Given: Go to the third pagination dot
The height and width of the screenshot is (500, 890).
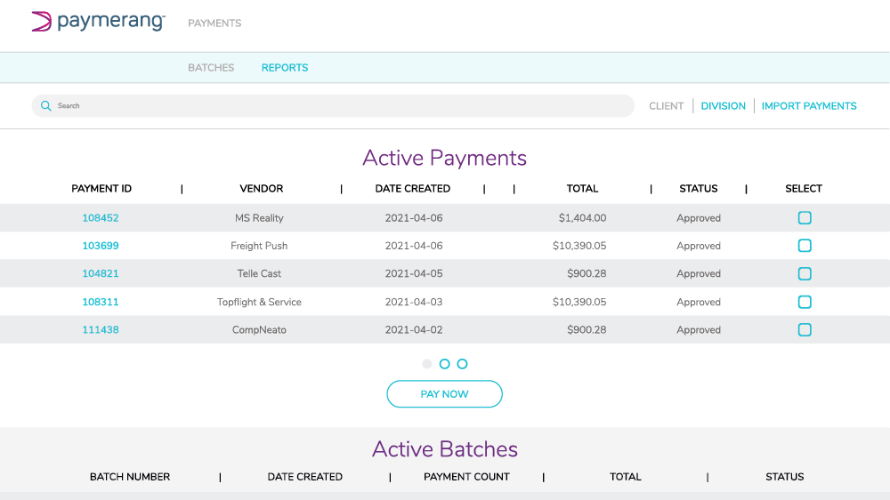Looking at the screenshot, I should [462, 364].
